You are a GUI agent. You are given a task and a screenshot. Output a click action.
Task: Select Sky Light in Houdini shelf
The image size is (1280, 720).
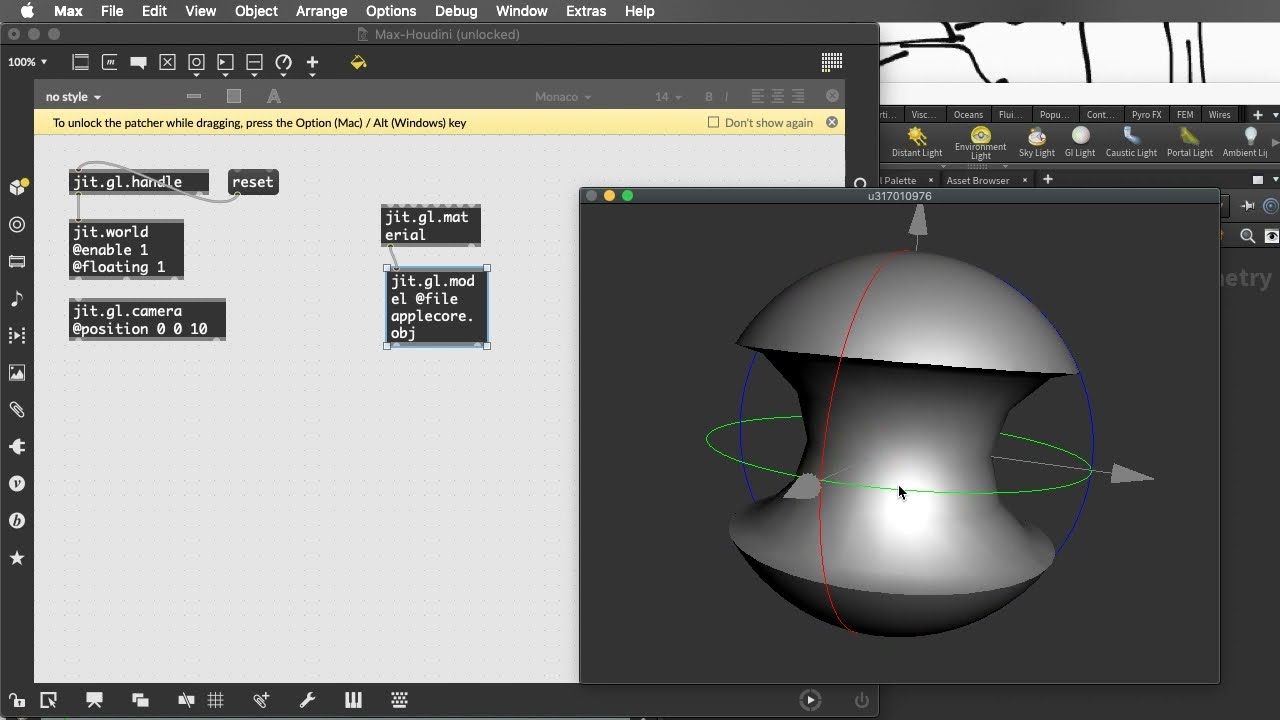coord(1037,142)
